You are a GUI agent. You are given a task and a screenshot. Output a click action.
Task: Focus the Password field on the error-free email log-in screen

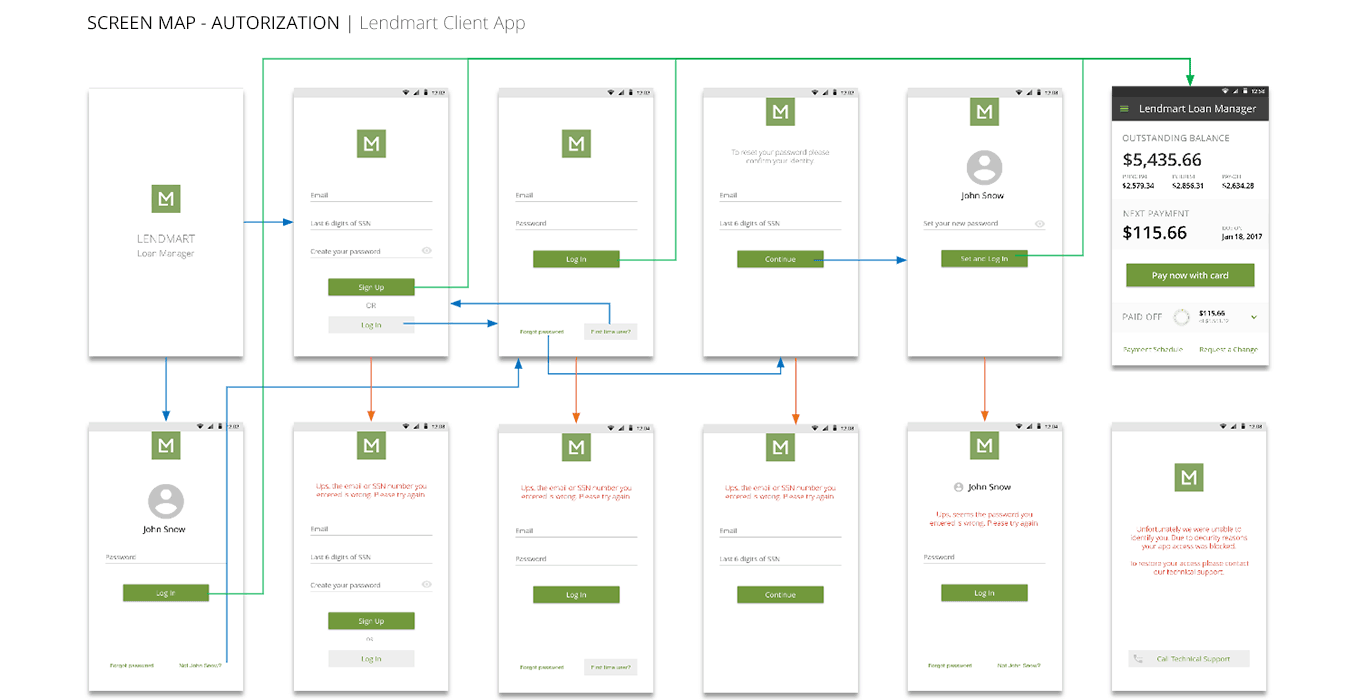pyautogui.click(x=576, y=224)
